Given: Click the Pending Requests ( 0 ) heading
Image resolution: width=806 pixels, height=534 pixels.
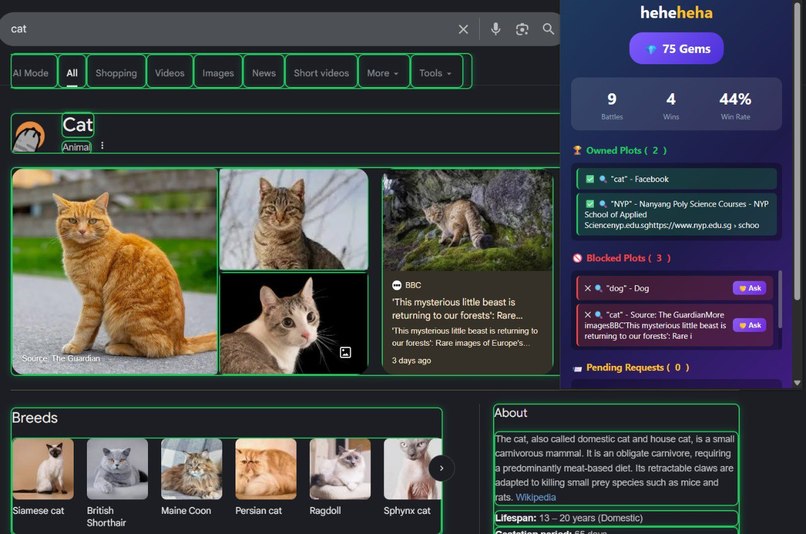Looking at the screenshot, I should (x=637, y=367).
